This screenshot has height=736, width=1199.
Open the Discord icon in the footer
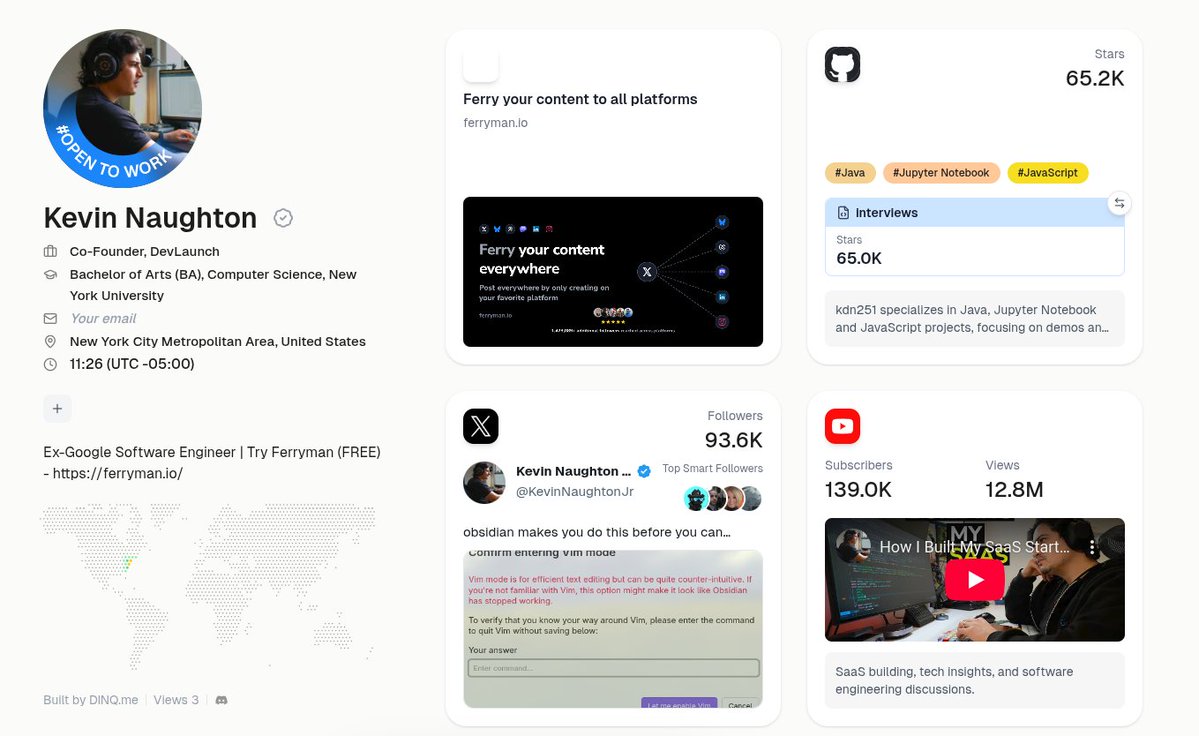click(222, 700)
